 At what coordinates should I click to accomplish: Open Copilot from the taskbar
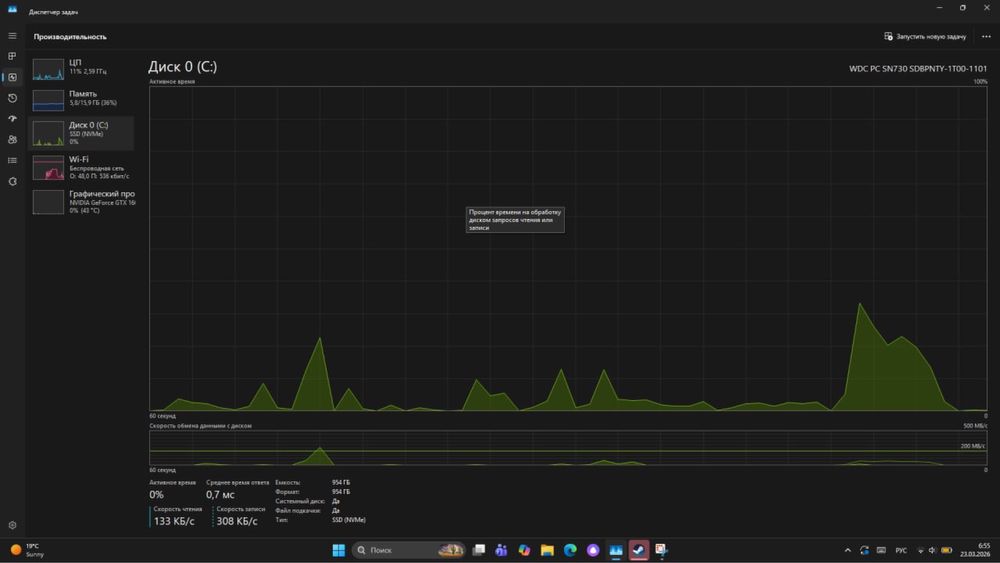tap(524, 550)
